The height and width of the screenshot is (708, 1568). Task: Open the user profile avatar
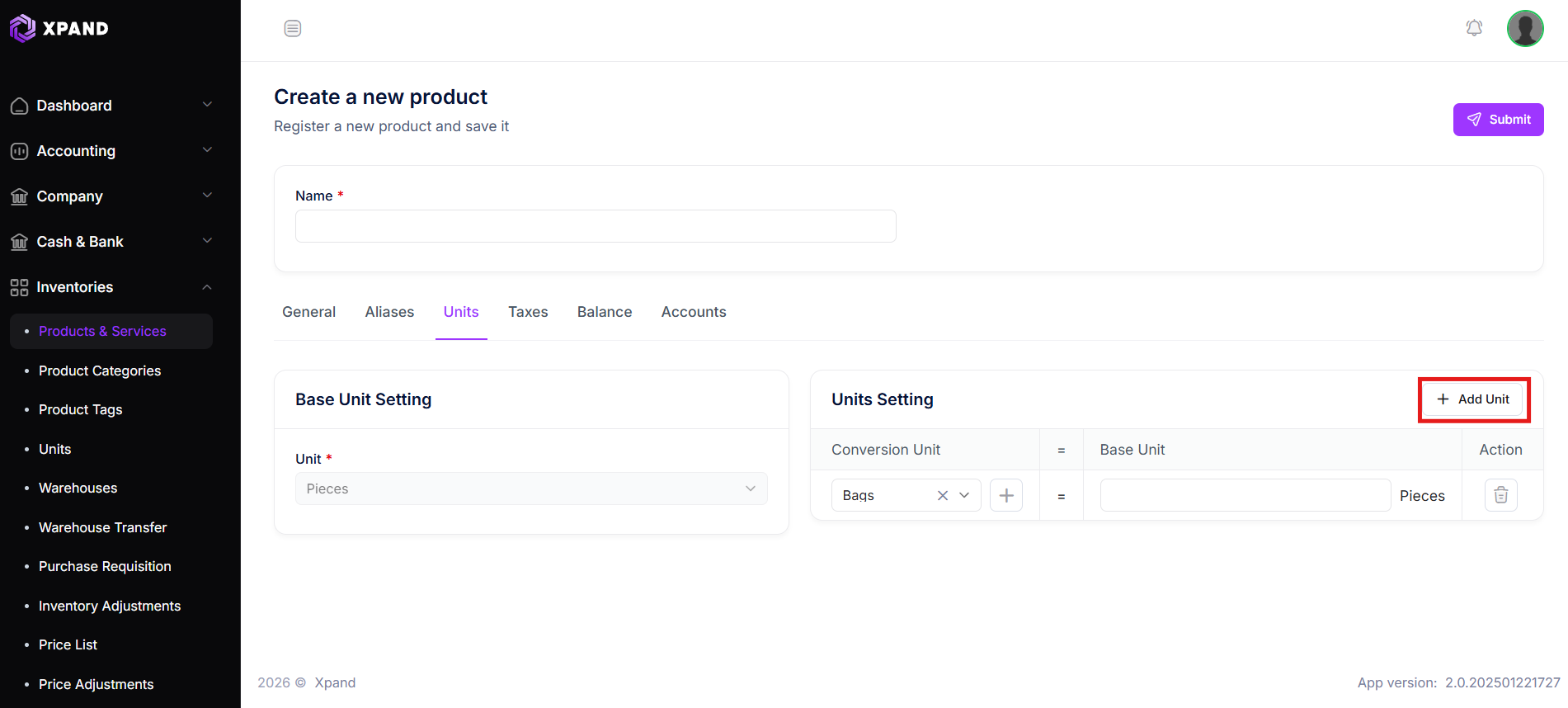click(x=1525, y=29)
